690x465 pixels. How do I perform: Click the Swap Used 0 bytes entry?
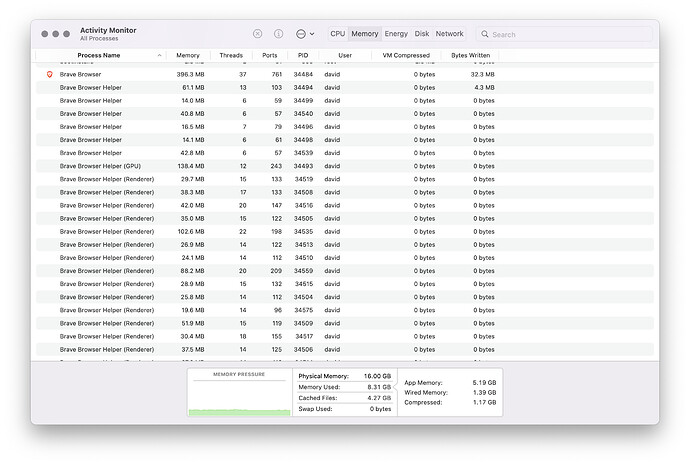(x=345, y=409)
